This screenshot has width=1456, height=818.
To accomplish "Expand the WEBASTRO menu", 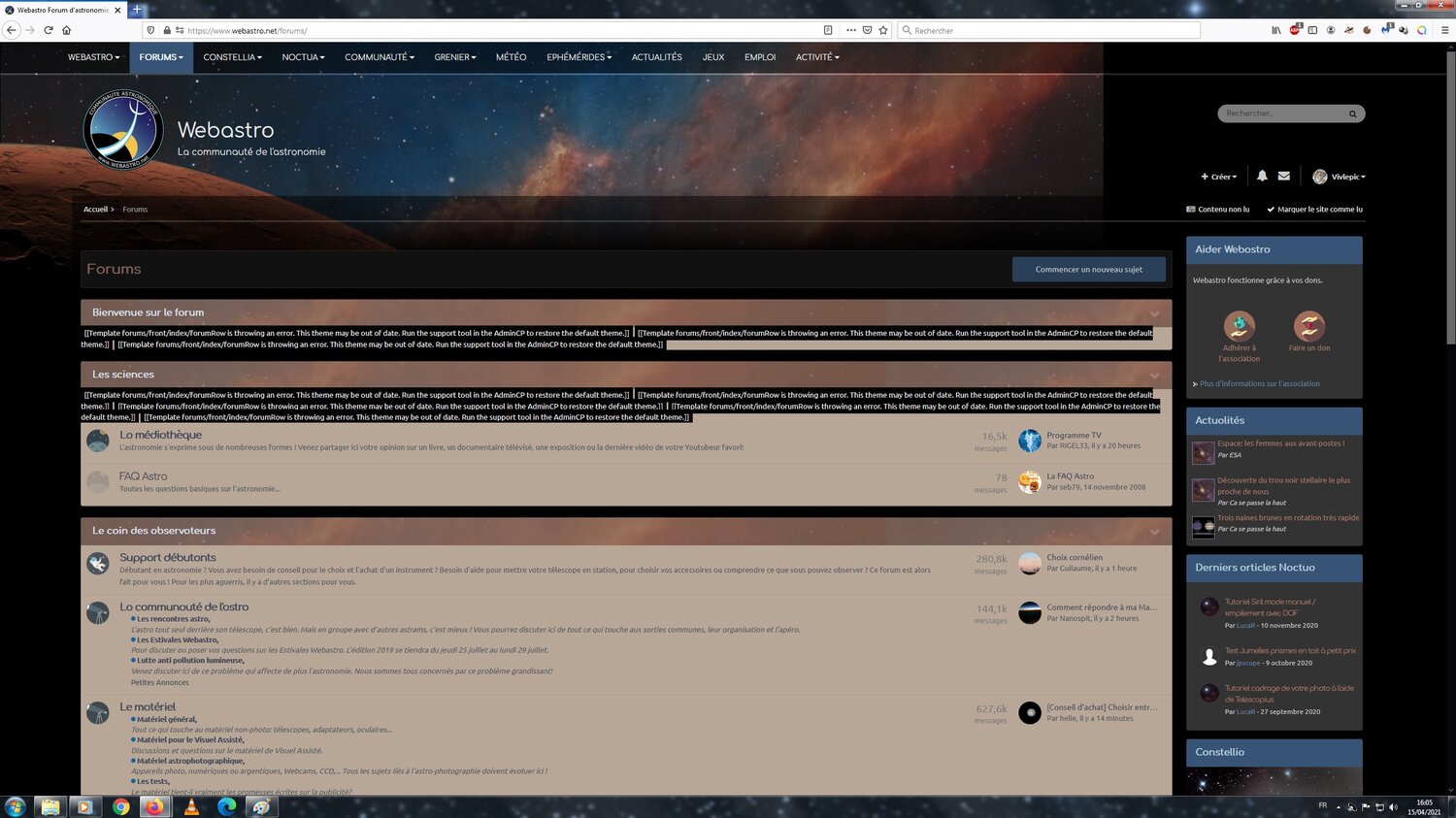I will [94, 57].
